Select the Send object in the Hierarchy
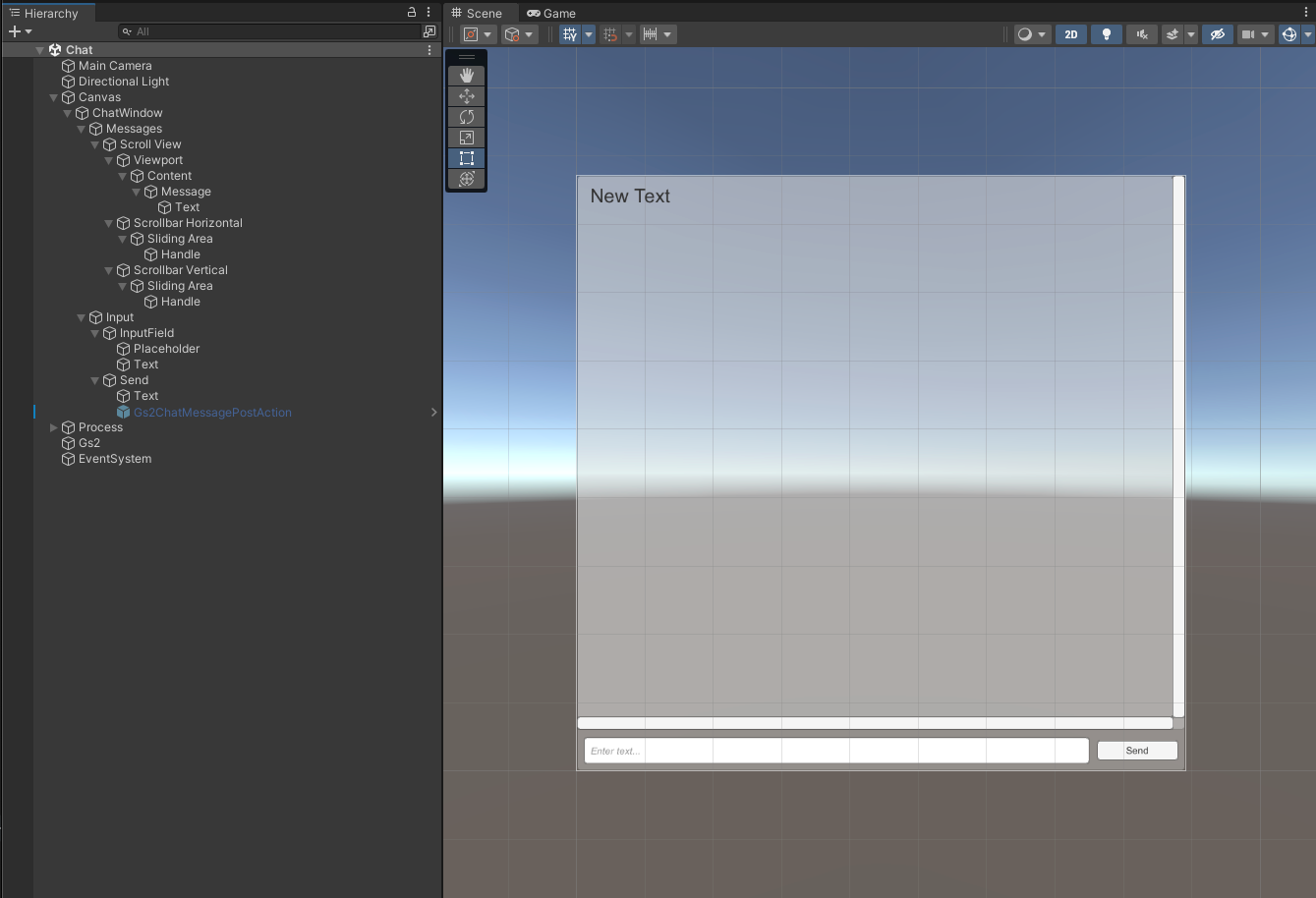Viewport: 1316px width, 898px height. pos(134,380)
